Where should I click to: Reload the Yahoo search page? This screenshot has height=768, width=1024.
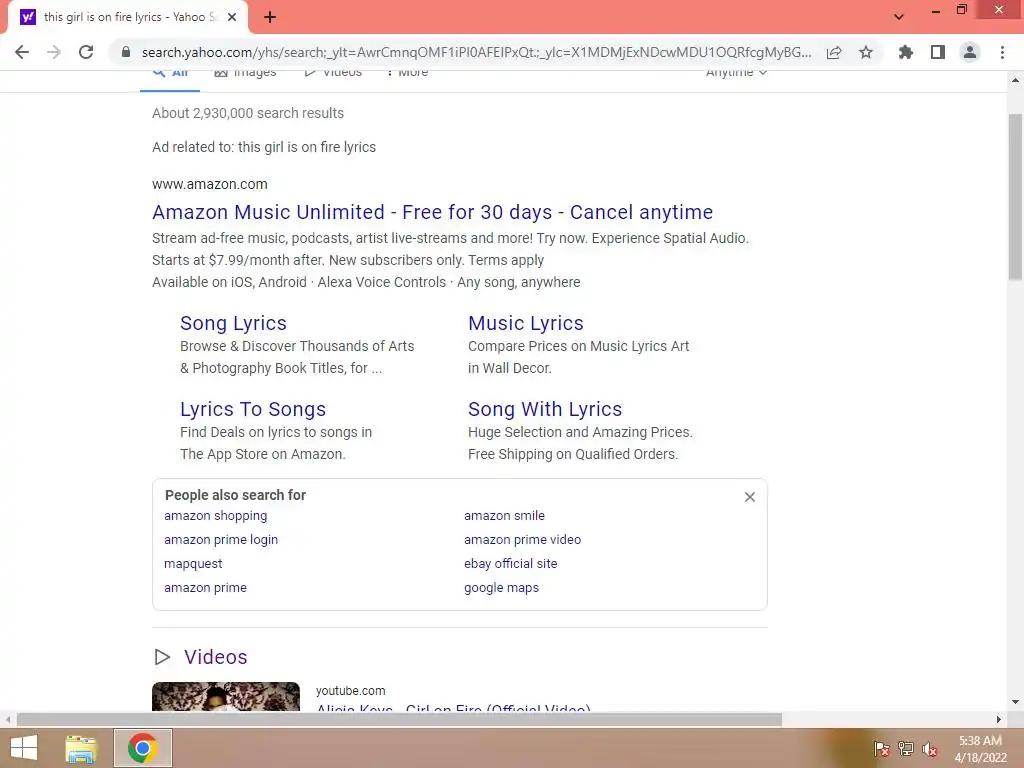[x=86, y=52]
